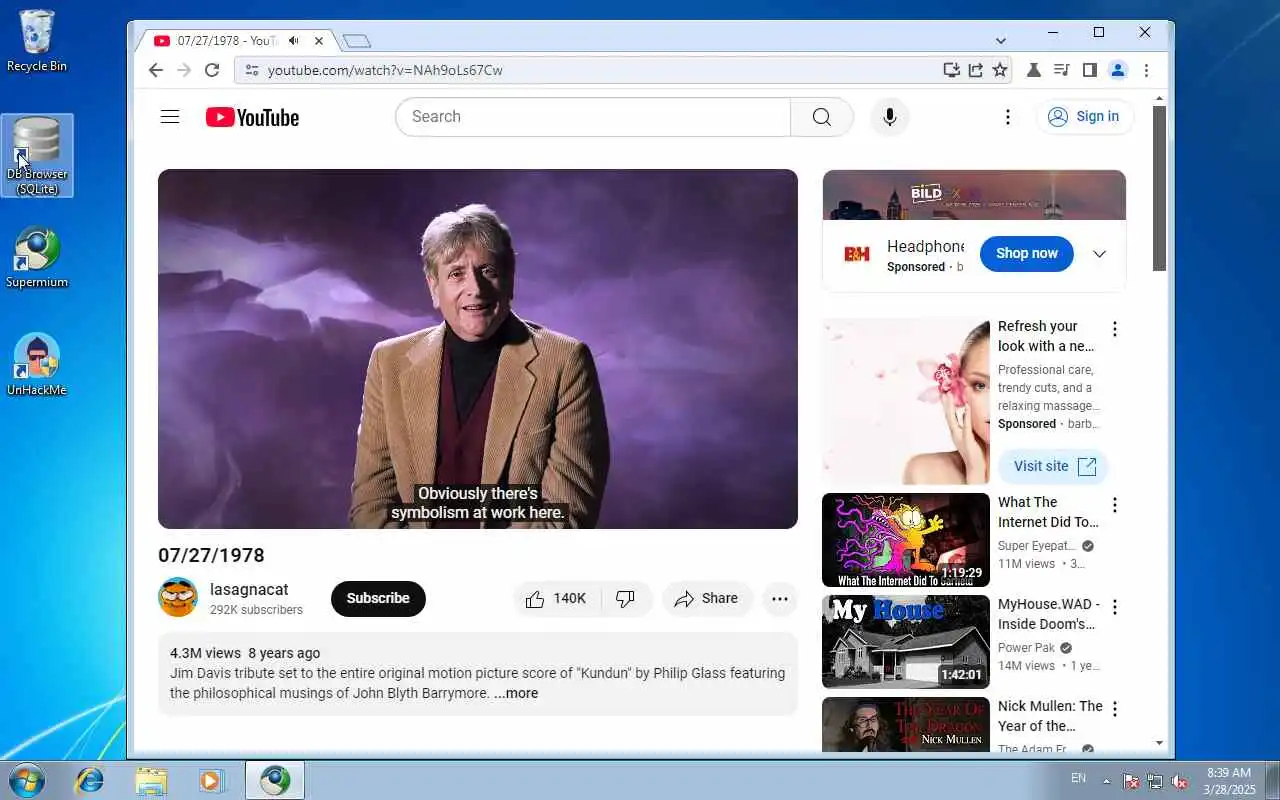The height and width of the screenshot is (800, 1280).
Task: Open media controls in browser toolbar
Action: click(1062, 70)
